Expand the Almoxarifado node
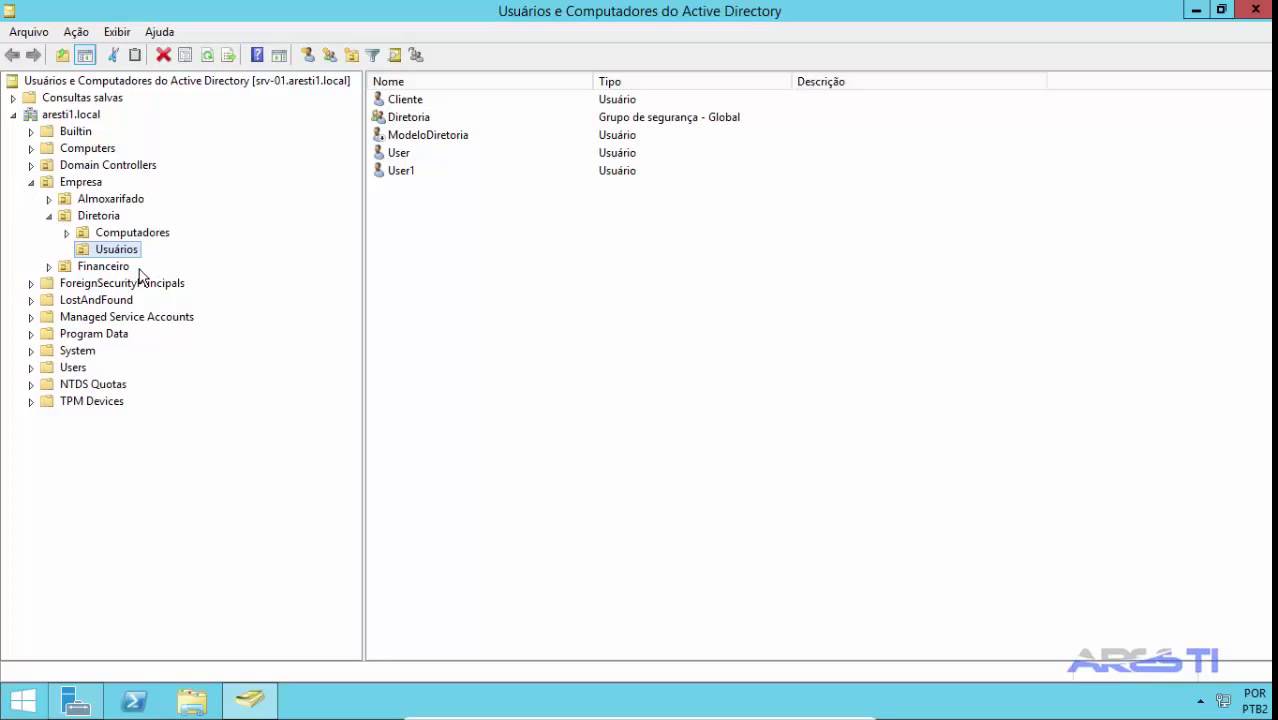Screen dimensions: 1278x720 click(x=49, y=199)
